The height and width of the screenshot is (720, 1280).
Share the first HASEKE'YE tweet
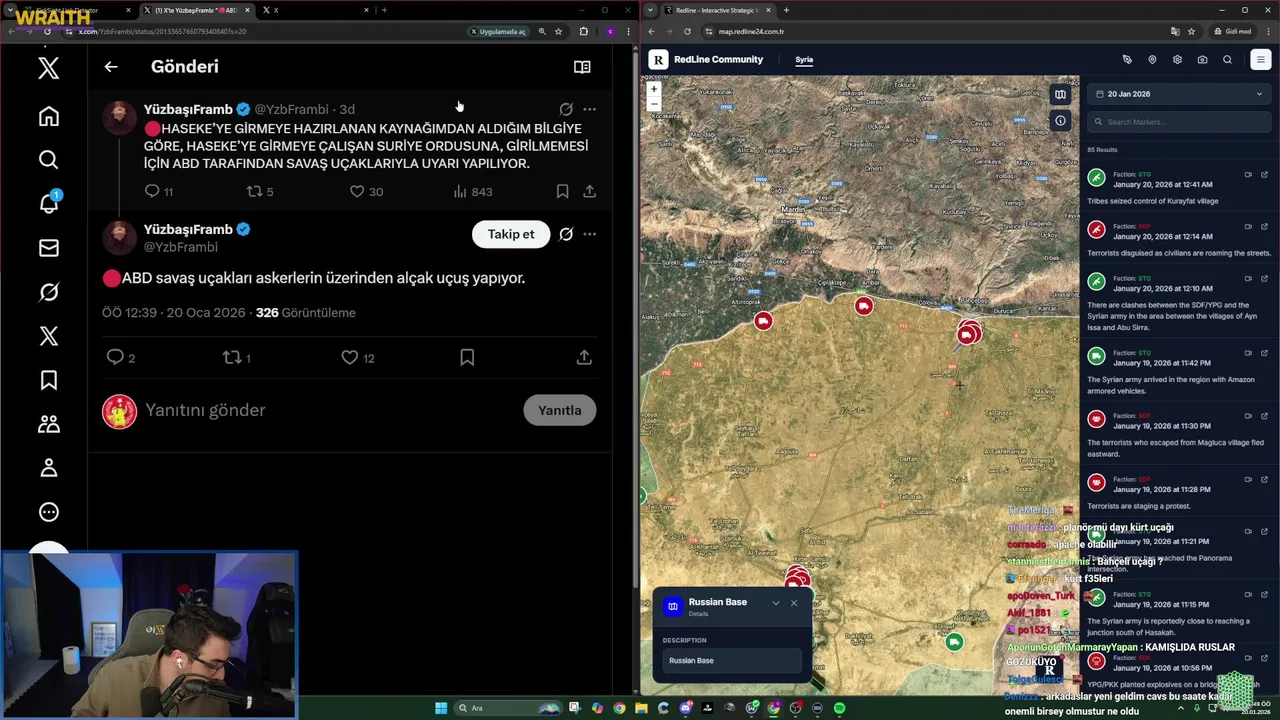pos(589,191)
